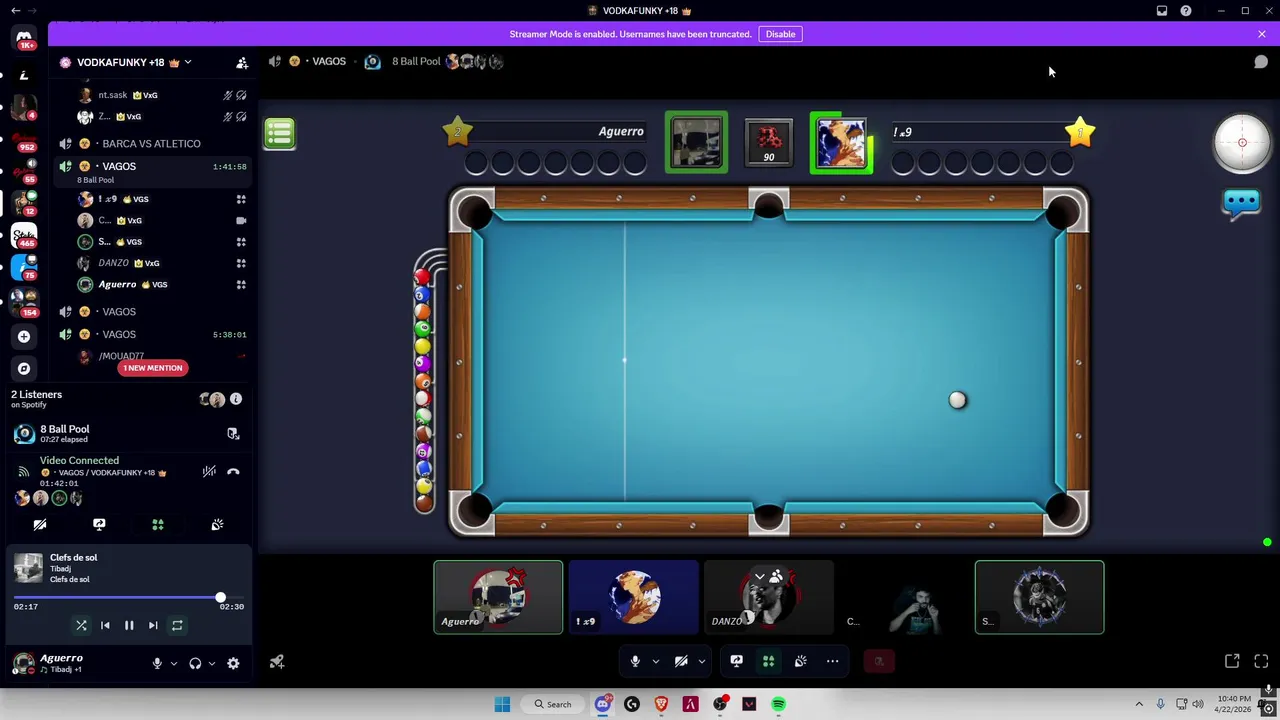Screen dimensions: 1280x720
Task: Pop out the 8 Ball Pool activity
Action: click(x=233, y=433)
